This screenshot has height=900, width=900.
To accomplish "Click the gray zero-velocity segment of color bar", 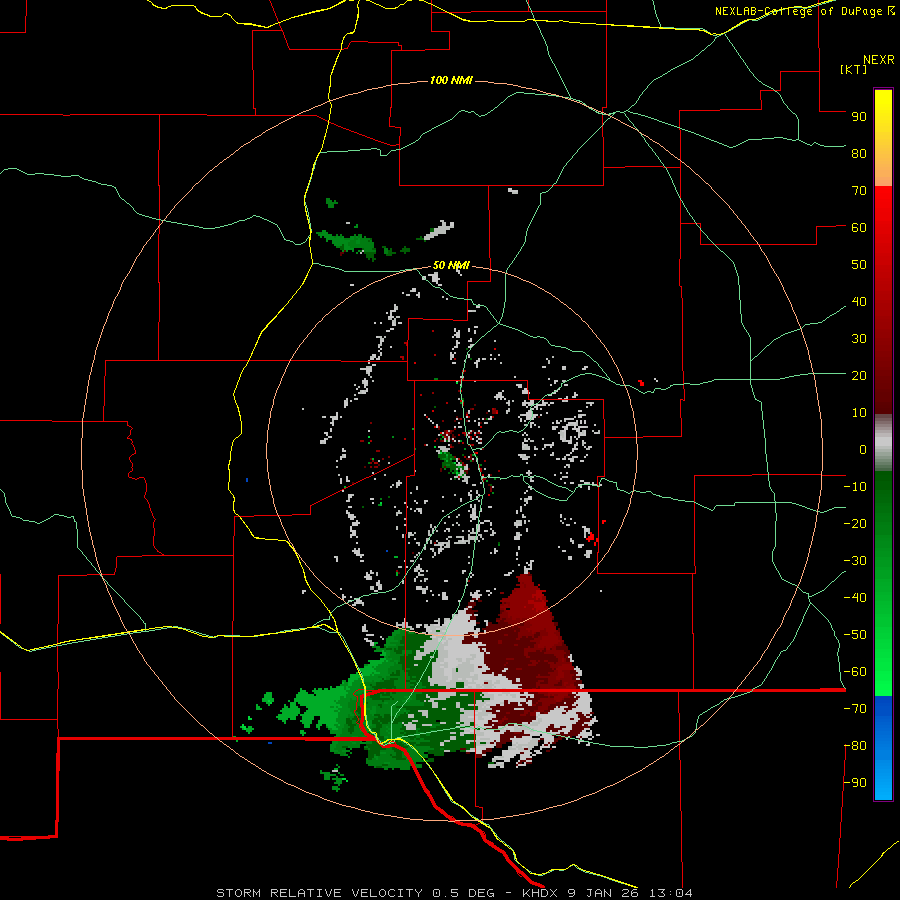I will click(x=883, y=443).
